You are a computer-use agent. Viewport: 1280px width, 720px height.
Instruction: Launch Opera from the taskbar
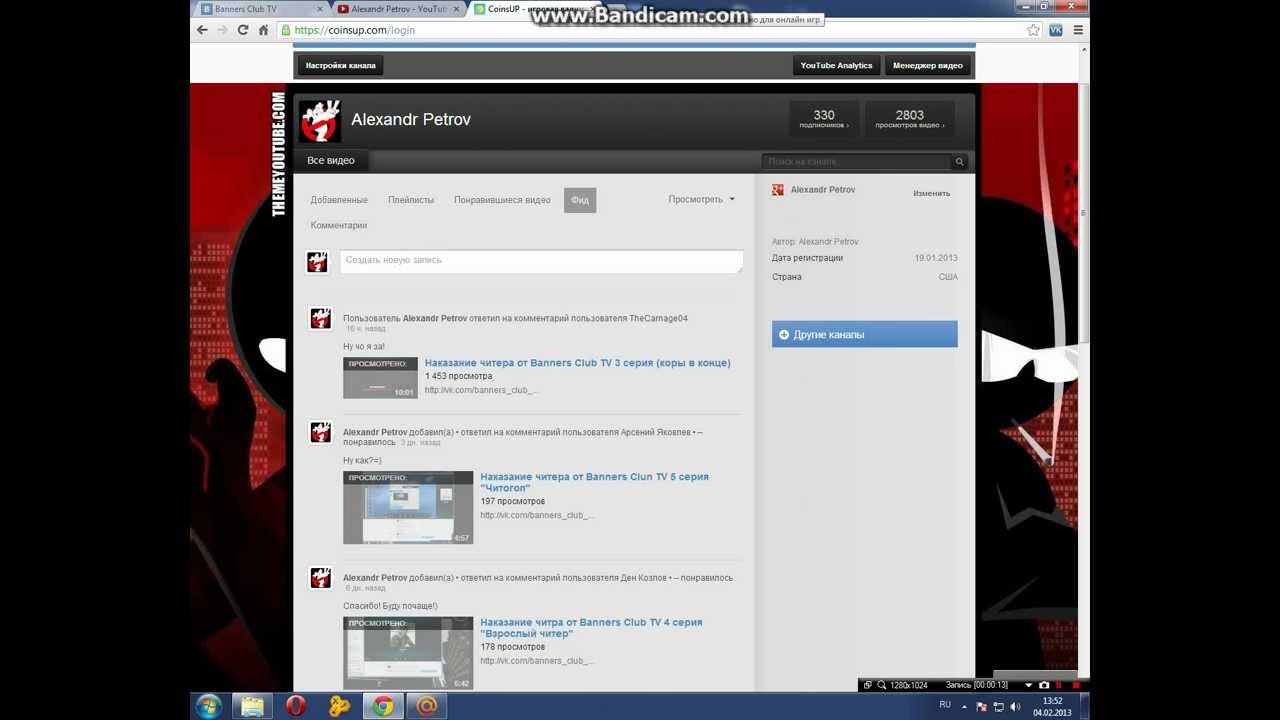[296, 706]
